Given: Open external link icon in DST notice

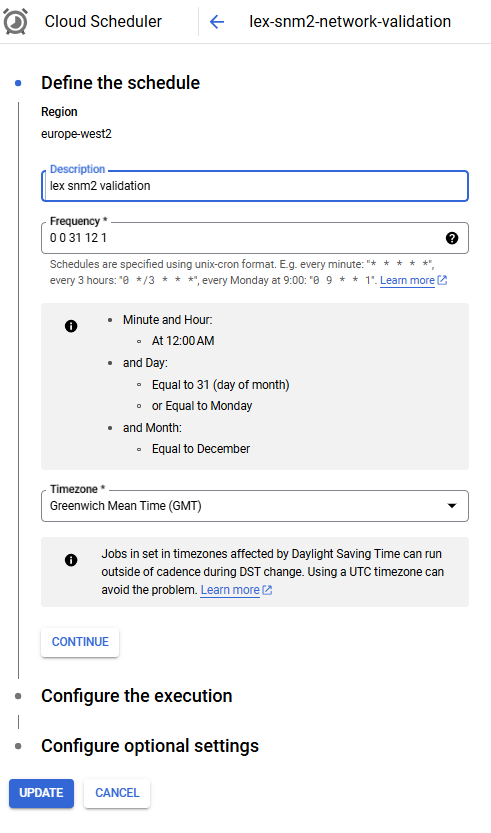Looking at the screenshot, I should click(267, 590).
